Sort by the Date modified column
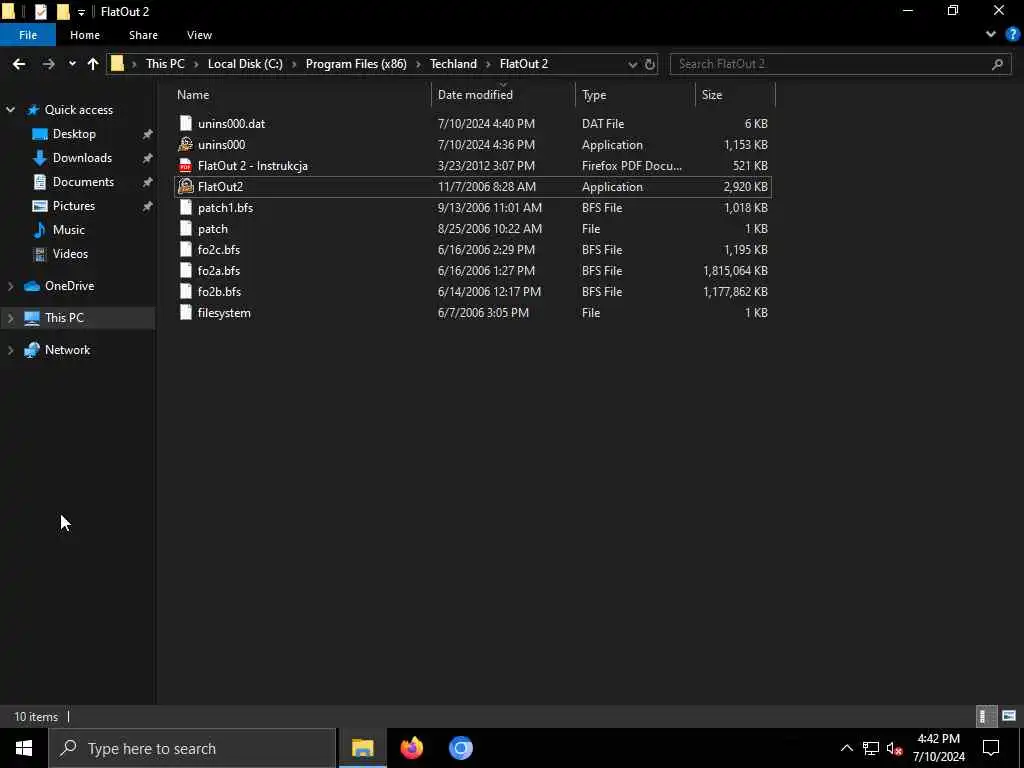The image size is (1024, 768). point(475,95)
